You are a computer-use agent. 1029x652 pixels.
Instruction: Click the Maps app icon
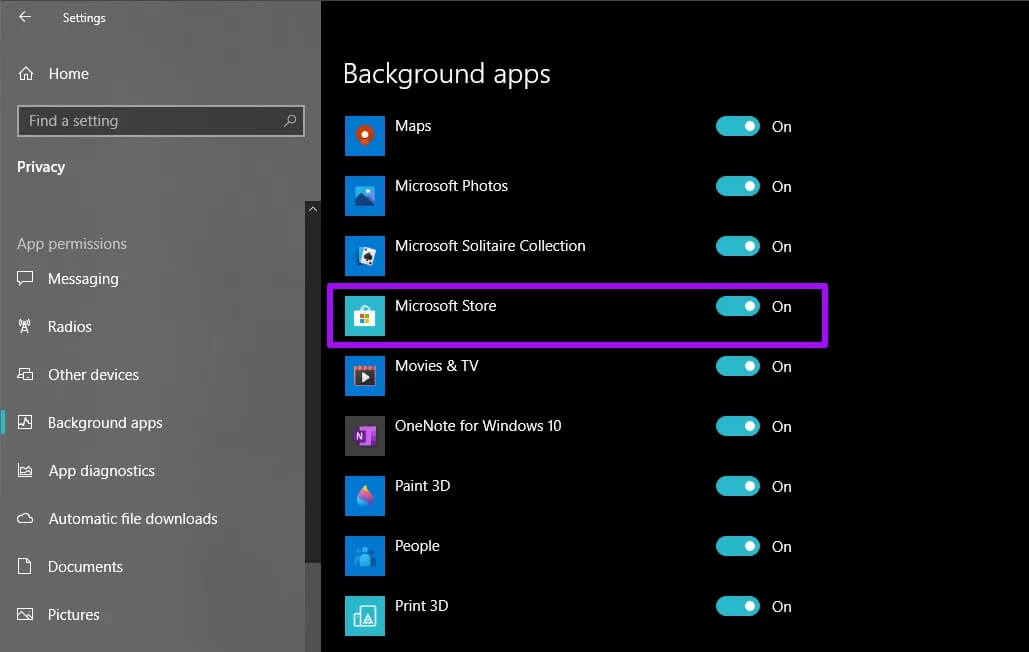[x=364, y=136]
